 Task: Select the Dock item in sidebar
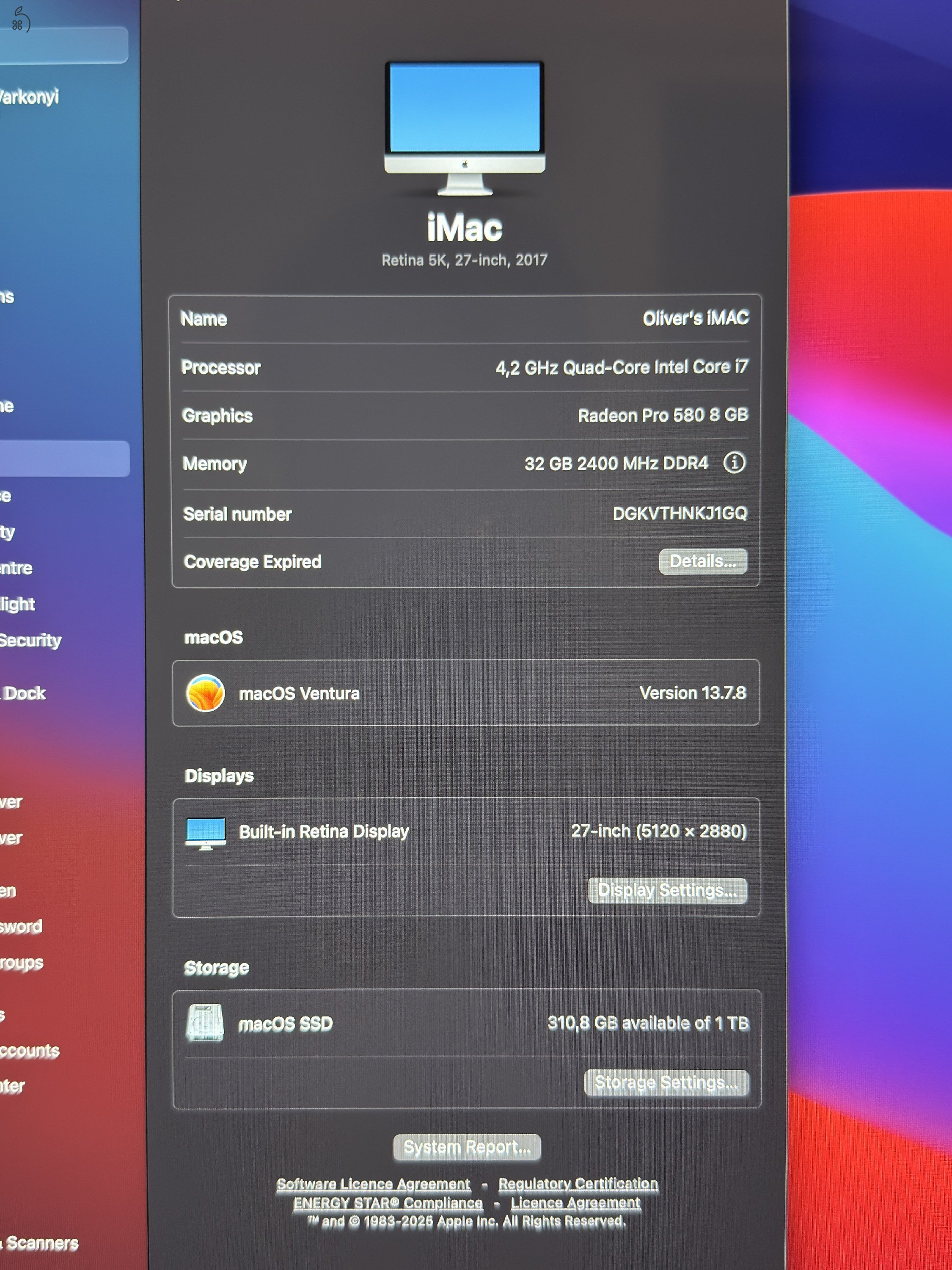tap(24, 693)
